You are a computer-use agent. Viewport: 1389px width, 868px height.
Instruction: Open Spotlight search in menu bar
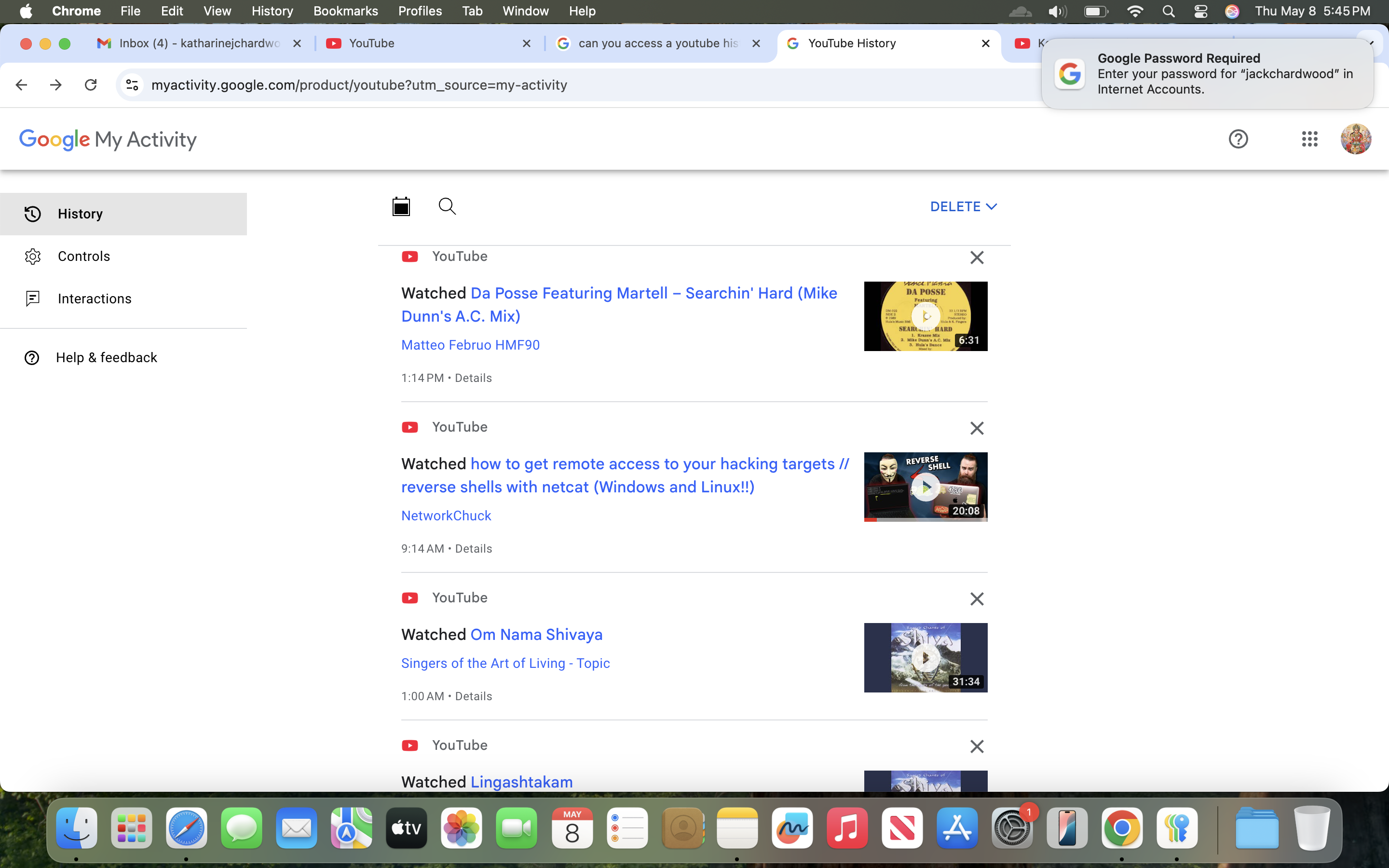point(1168,12)
